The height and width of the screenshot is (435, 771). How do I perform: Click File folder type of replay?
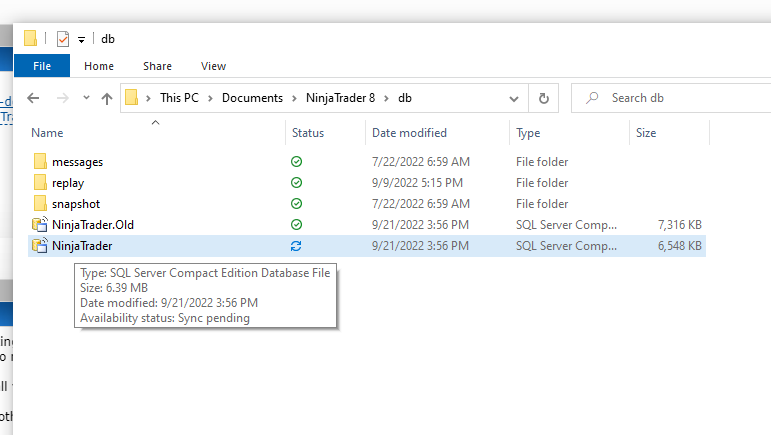pos(542,183)
